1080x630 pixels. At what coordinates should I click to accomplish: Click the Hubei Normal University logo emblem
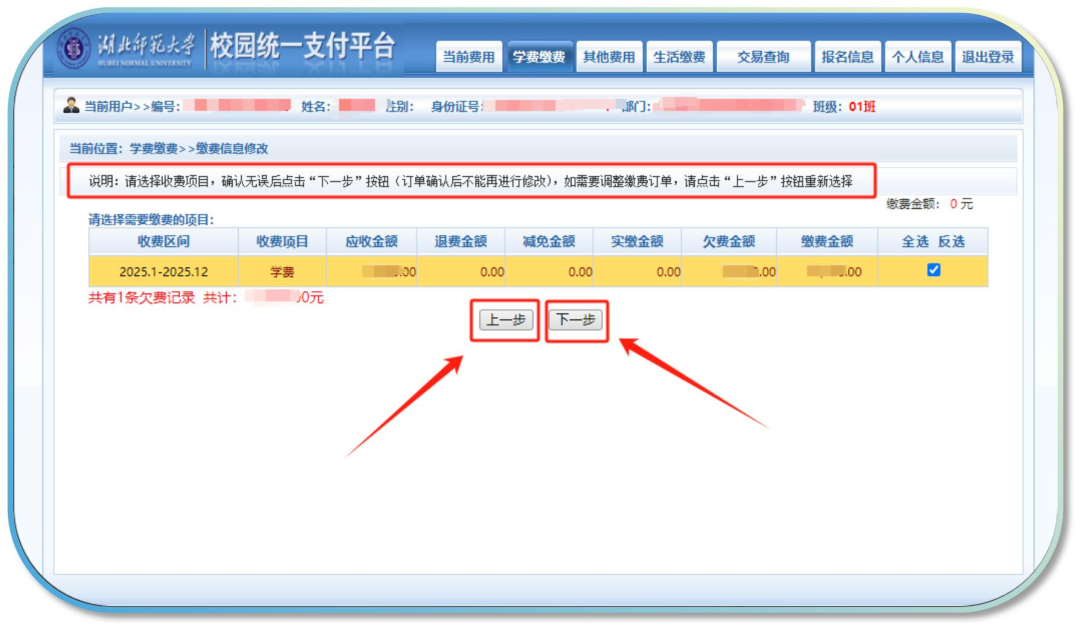point(74,49)
